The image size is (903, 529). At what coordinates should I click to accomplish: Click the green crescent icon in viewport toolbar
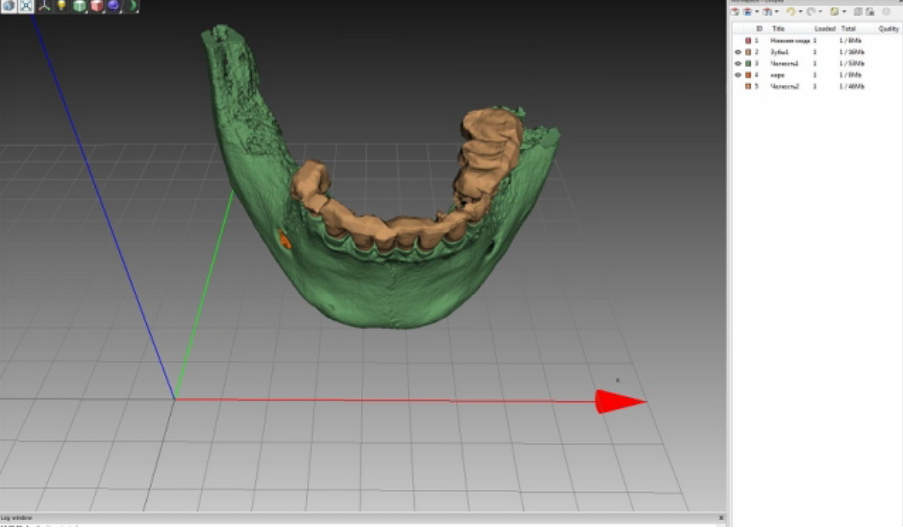click(132, 6)
